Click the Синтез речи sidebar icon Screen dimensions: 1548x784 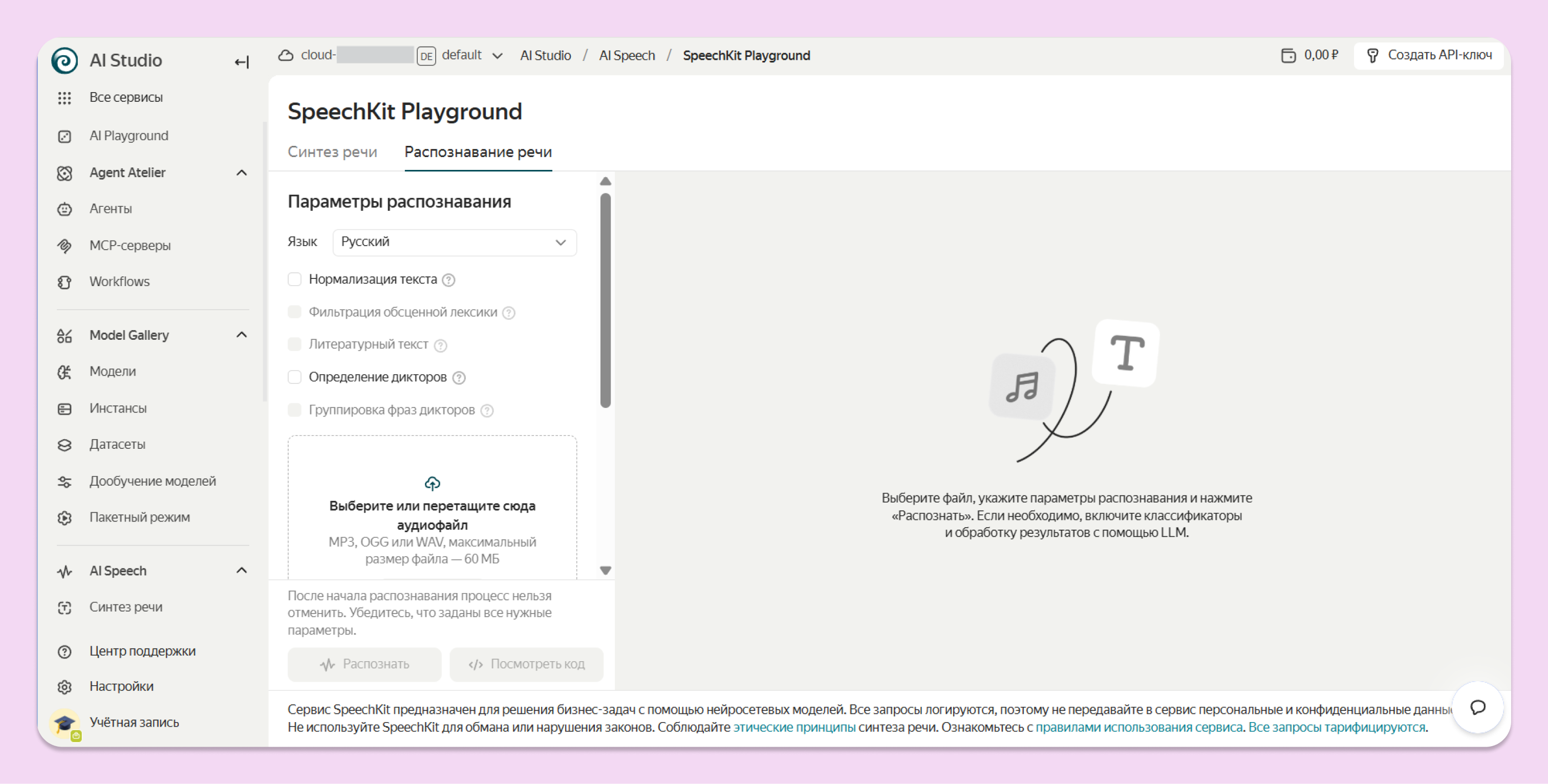pyautogui.click(x=64, y=607)
